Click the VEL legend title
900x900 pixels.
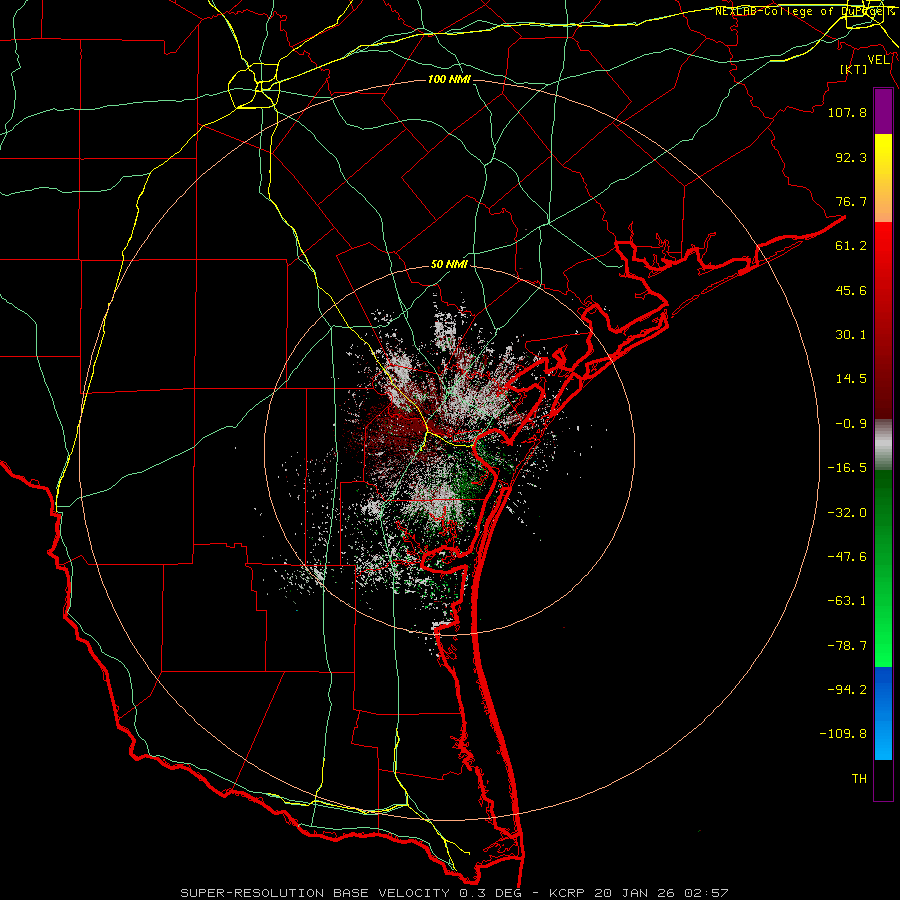878,59
